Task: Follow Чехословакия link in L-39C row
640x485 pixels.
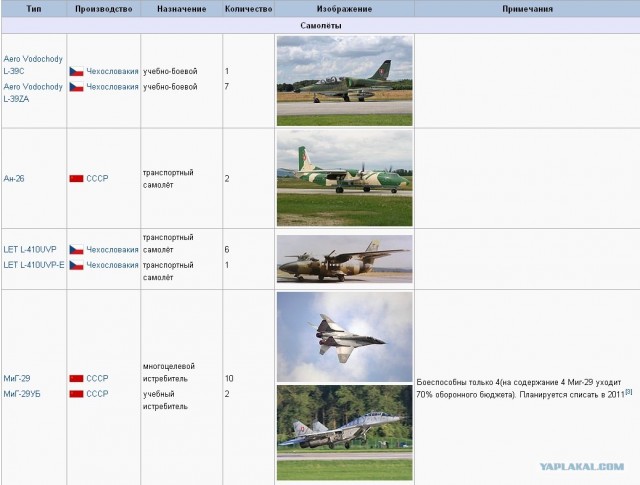Action: (x=112, y=71)
